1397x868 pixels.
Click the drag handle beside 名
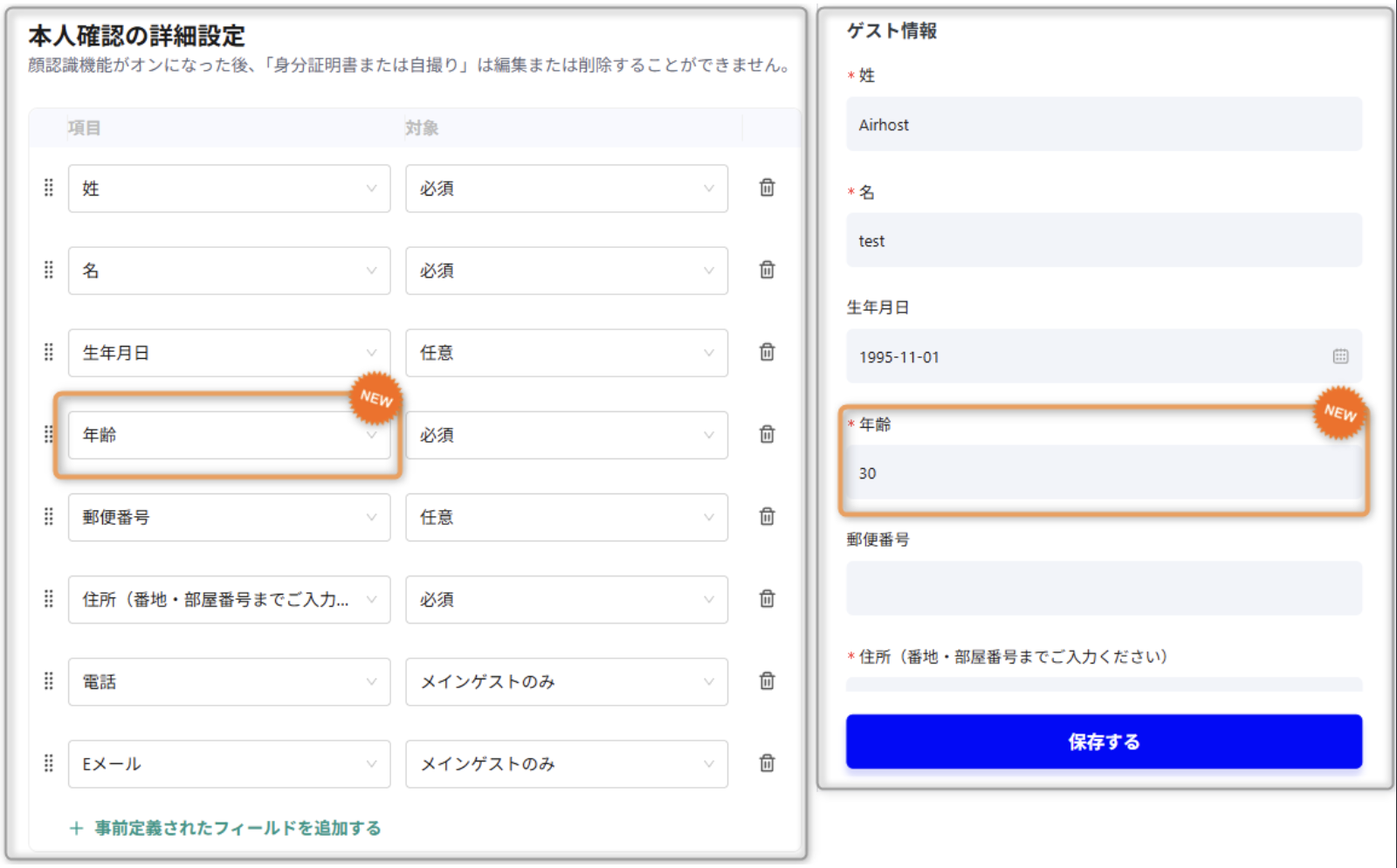[x=49, y=271]
